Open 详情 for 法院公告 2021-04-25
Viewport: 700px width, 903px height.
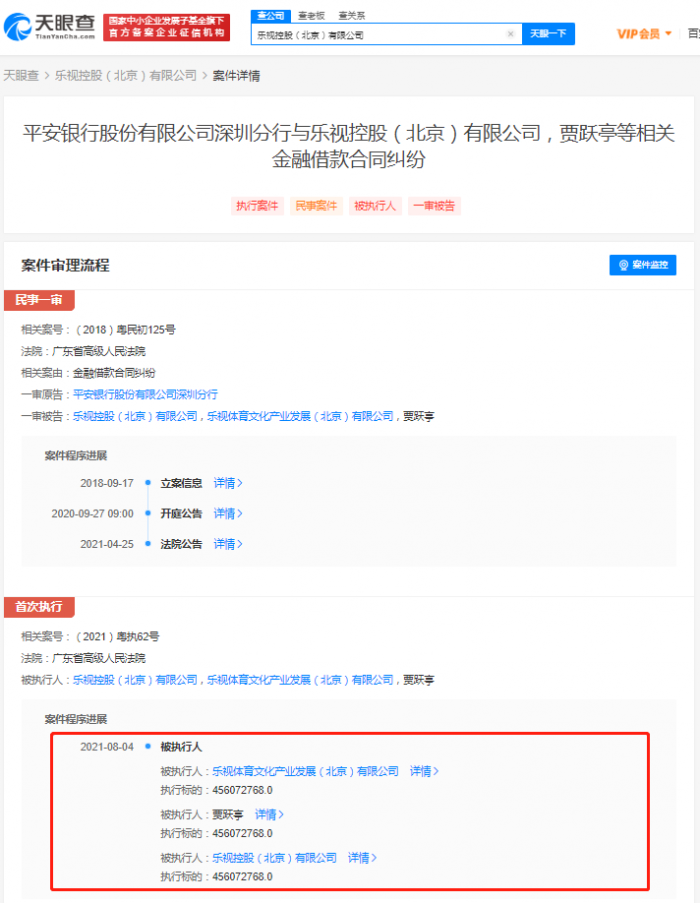pos(228,544)
